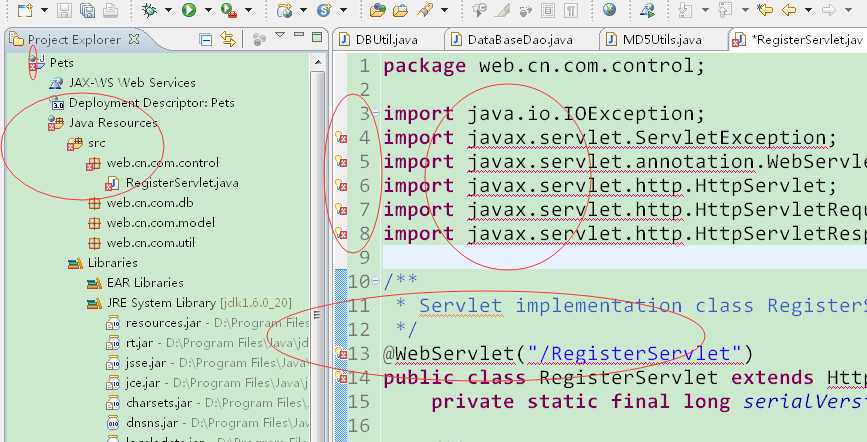
Task: Click the Next Annotation toolbar icon
Action: (x=686, y=9)
